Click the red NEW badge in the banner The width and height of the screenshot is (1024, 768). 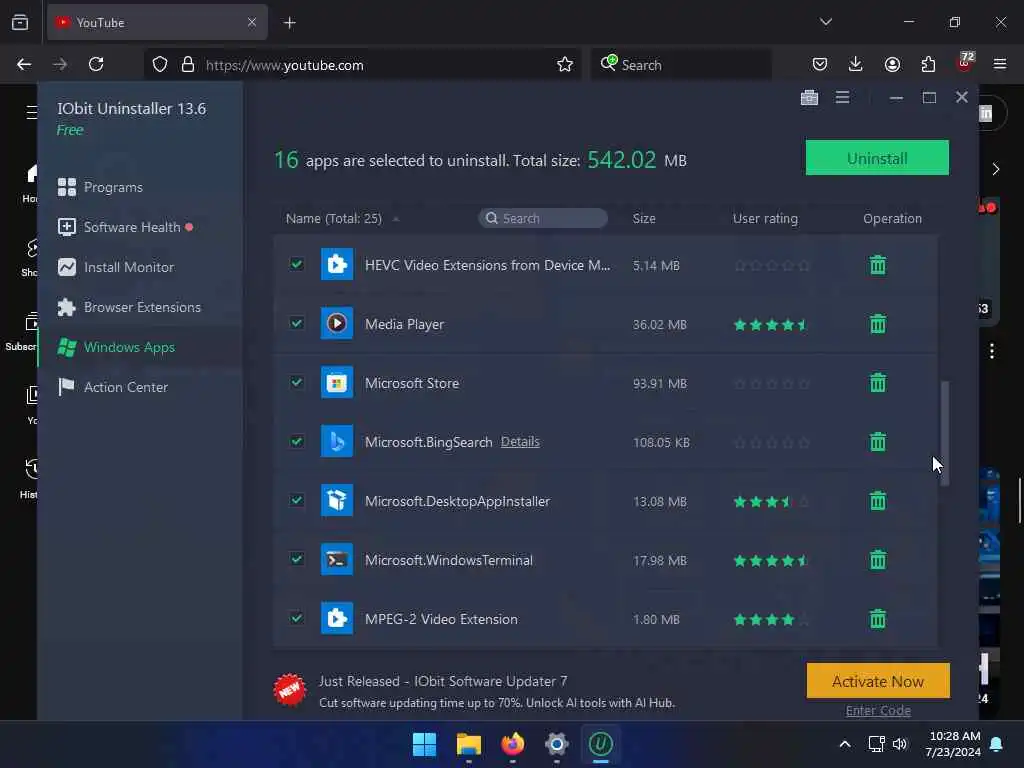[289, 690]
